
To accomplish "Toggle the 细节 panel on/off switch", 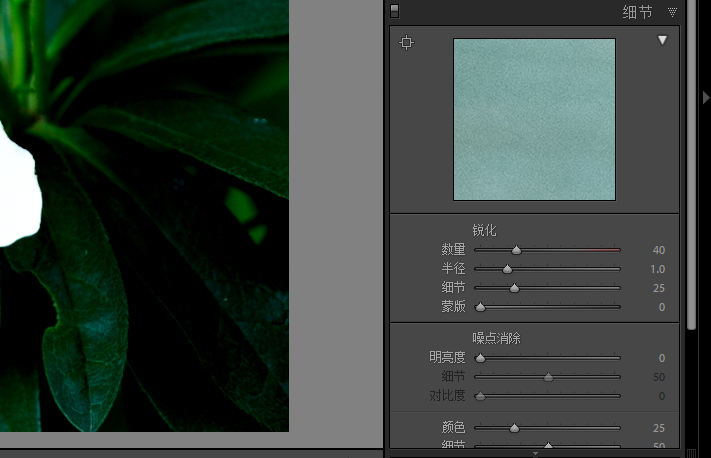I will click(x=394, y=12).
